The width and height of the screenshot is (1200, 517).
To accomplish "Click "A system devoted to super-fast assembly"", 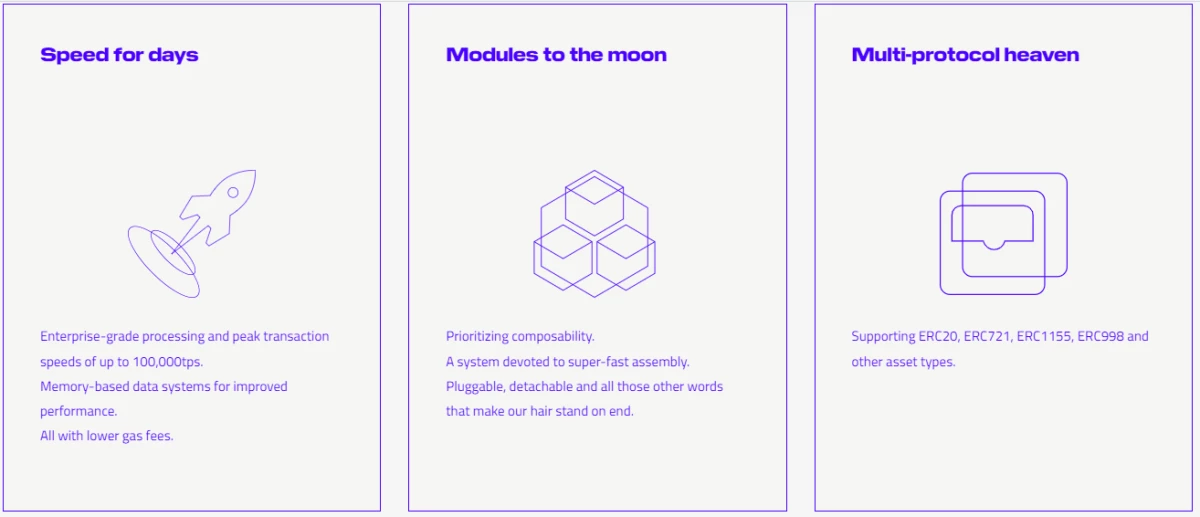I will (568, 361).
